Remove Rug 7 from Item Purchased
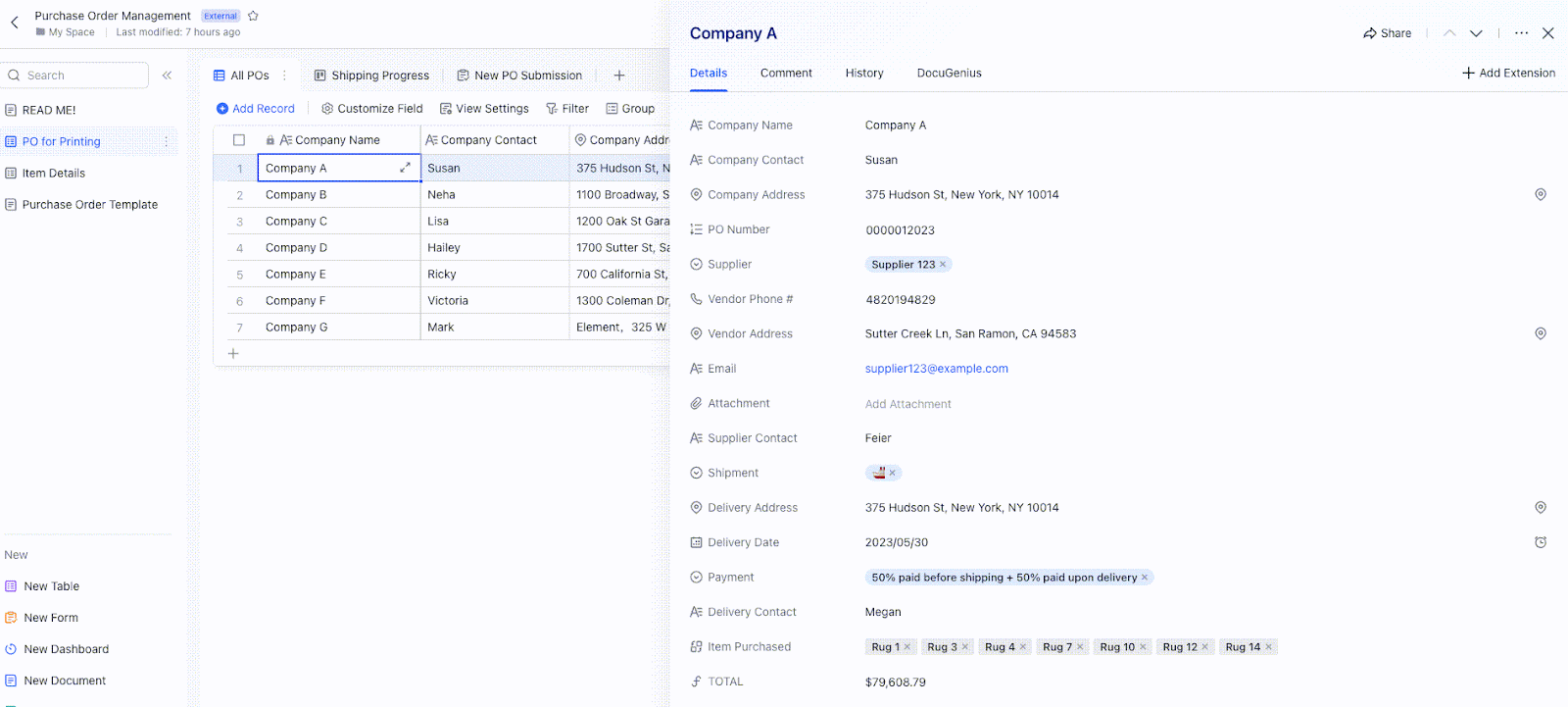This screenshot has width=1568, height=707. 1080,647
